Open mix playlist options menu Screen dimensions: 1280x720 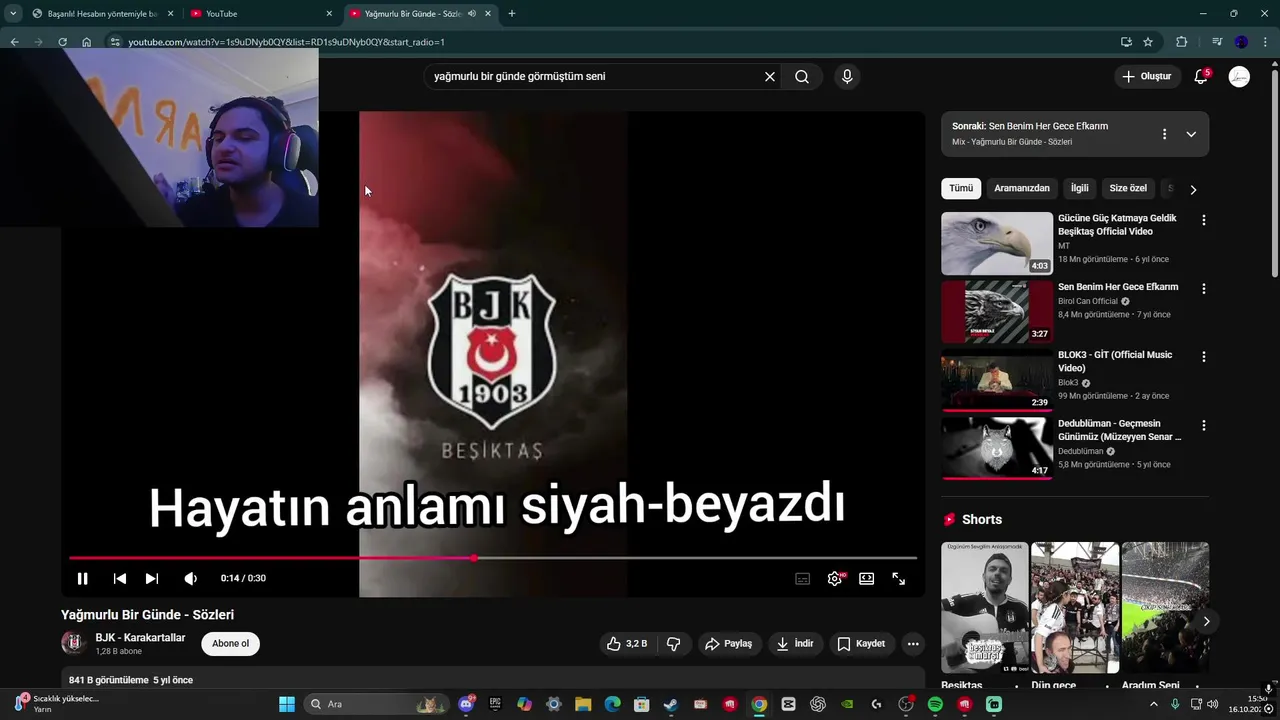pos(1164,134)
